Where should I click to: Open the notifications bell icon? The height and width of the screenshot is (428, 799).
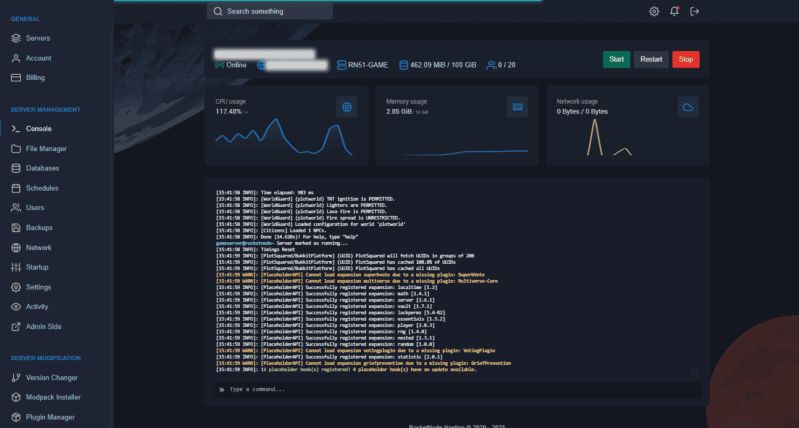tap(674, 11)
